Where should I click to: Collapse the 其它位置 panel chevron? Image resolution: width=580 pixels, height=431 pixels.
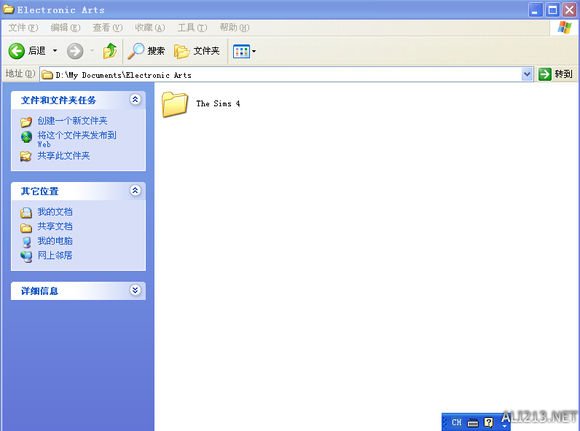pos(135,190)
